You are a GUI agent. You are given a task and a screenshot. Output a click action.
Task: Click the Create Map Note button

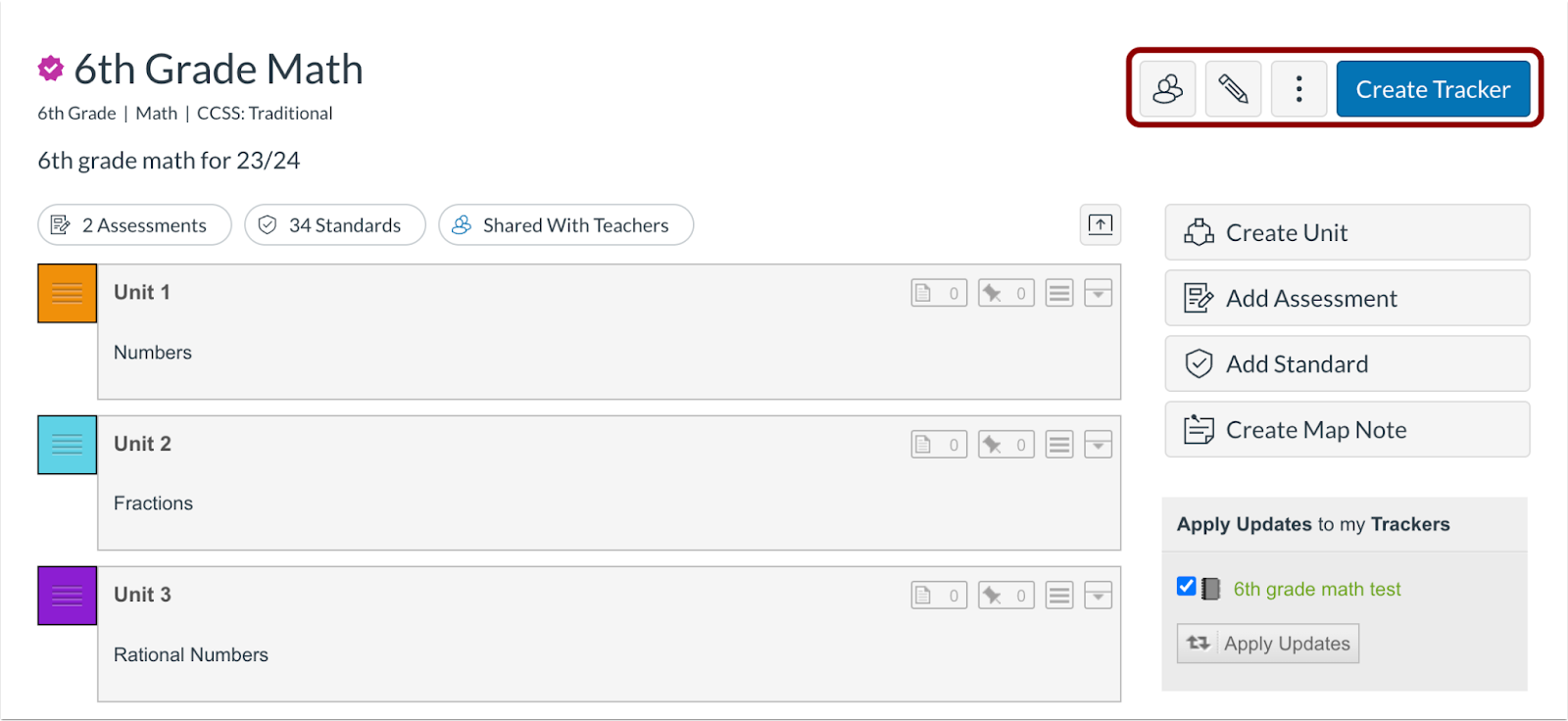coord(1347,429)
